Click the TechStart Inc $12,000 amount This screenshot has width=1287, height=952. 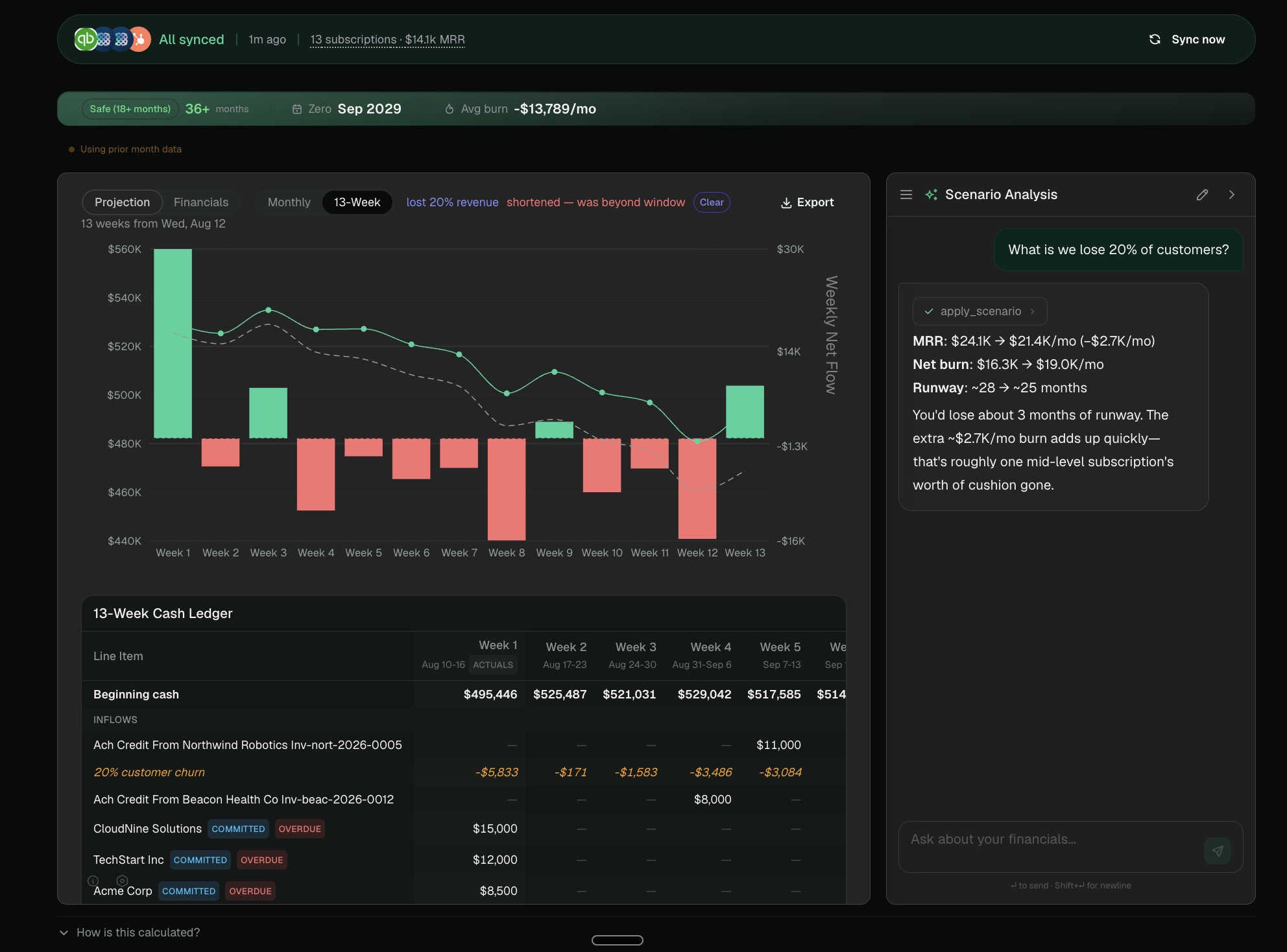click(x=495, y=860)
